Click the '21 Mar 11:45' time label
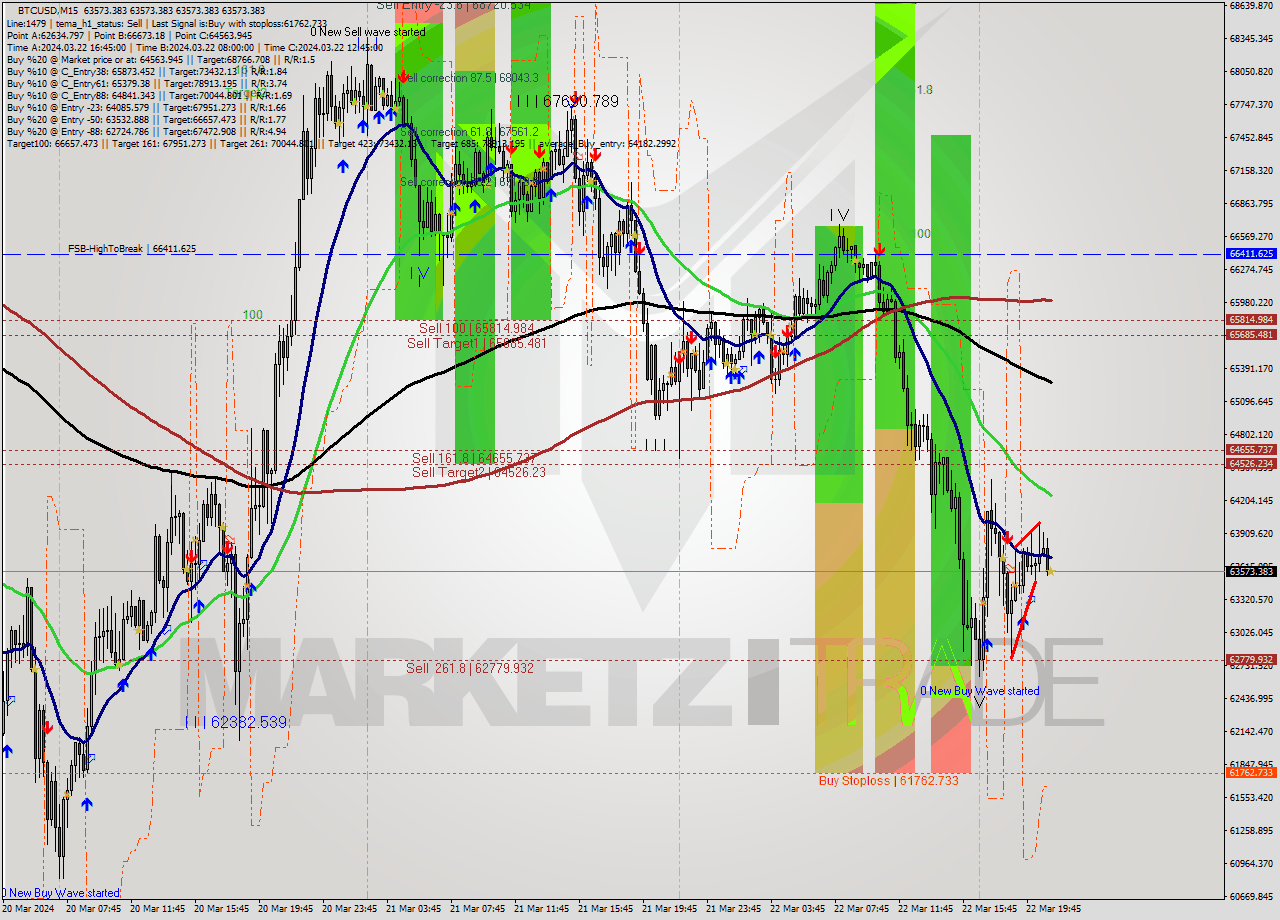1280x920 pixels. 541,909
